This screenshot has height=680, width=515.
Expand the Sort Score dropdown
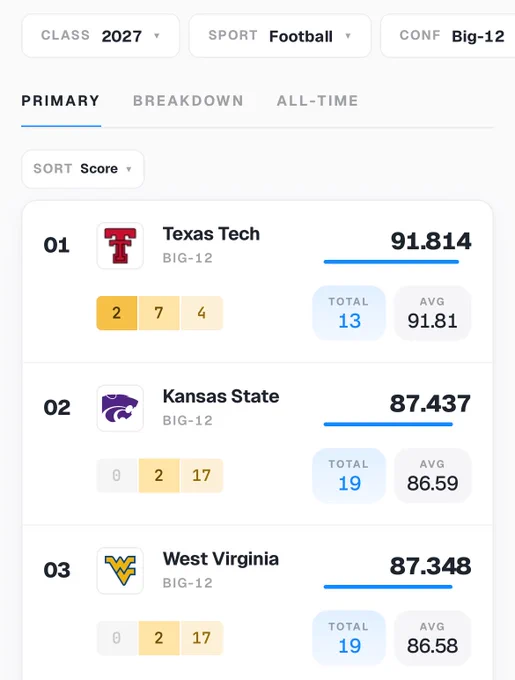[x=83, y=169]
